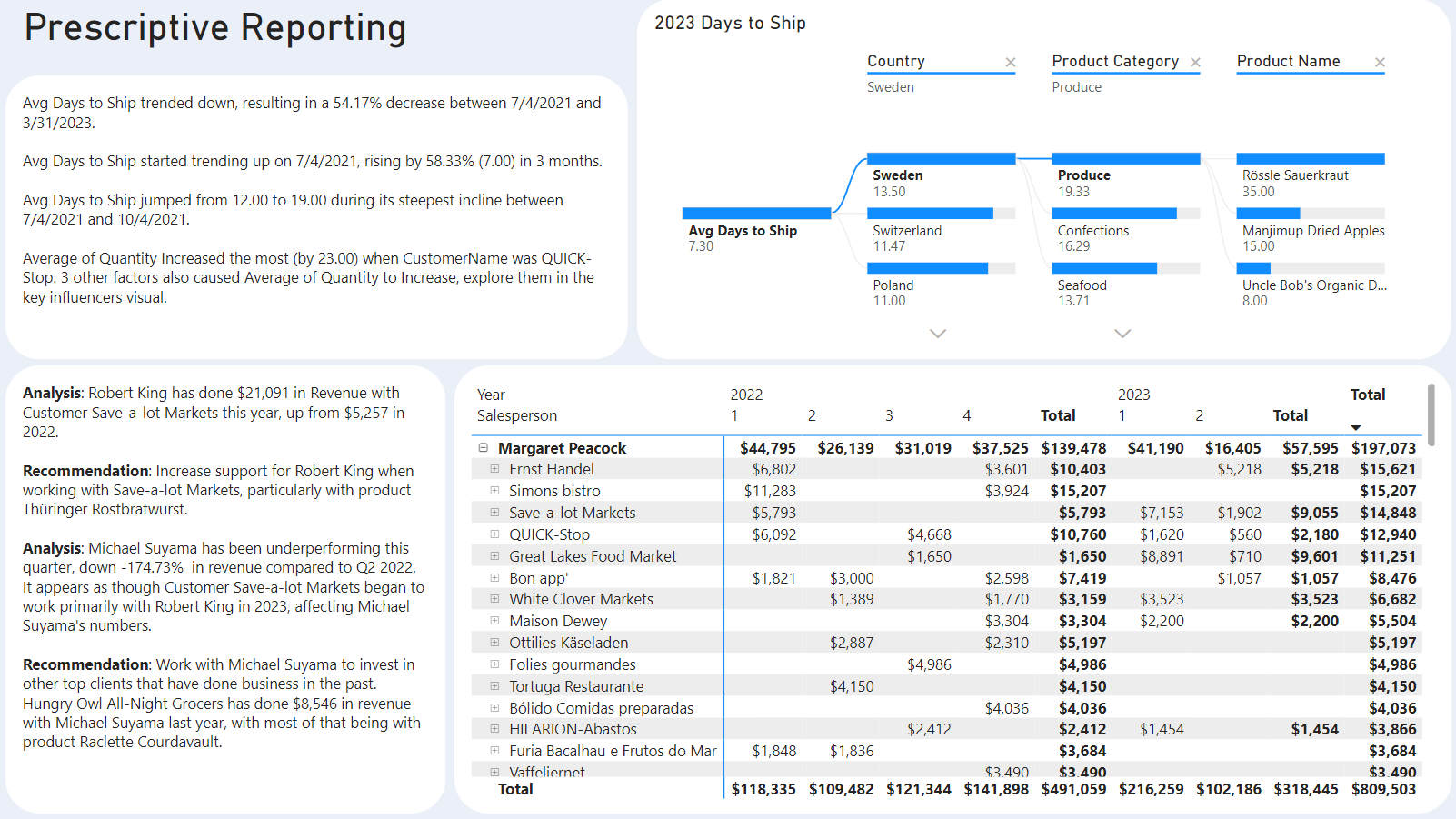Click the first Recommendation text about Robert King
This screenshot has width=1456, height=819.
pyautogui.click(x=218, y=490)
